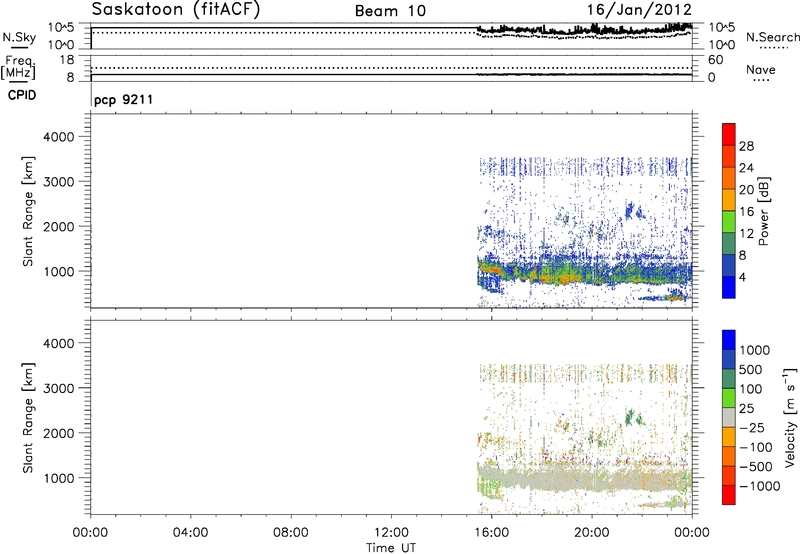The image size is (800, 554).
Task: Click the '04:00' time tick label
Action: click(190, 533)
